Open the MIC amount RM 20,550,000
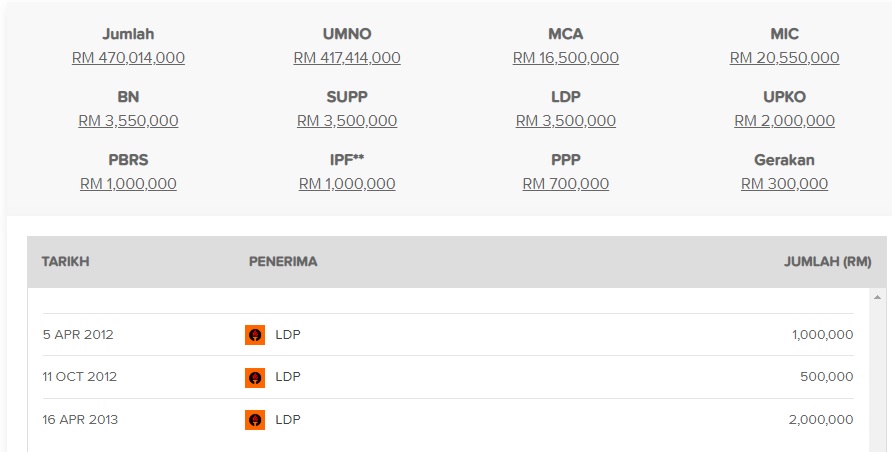 (x=785, y=58)
